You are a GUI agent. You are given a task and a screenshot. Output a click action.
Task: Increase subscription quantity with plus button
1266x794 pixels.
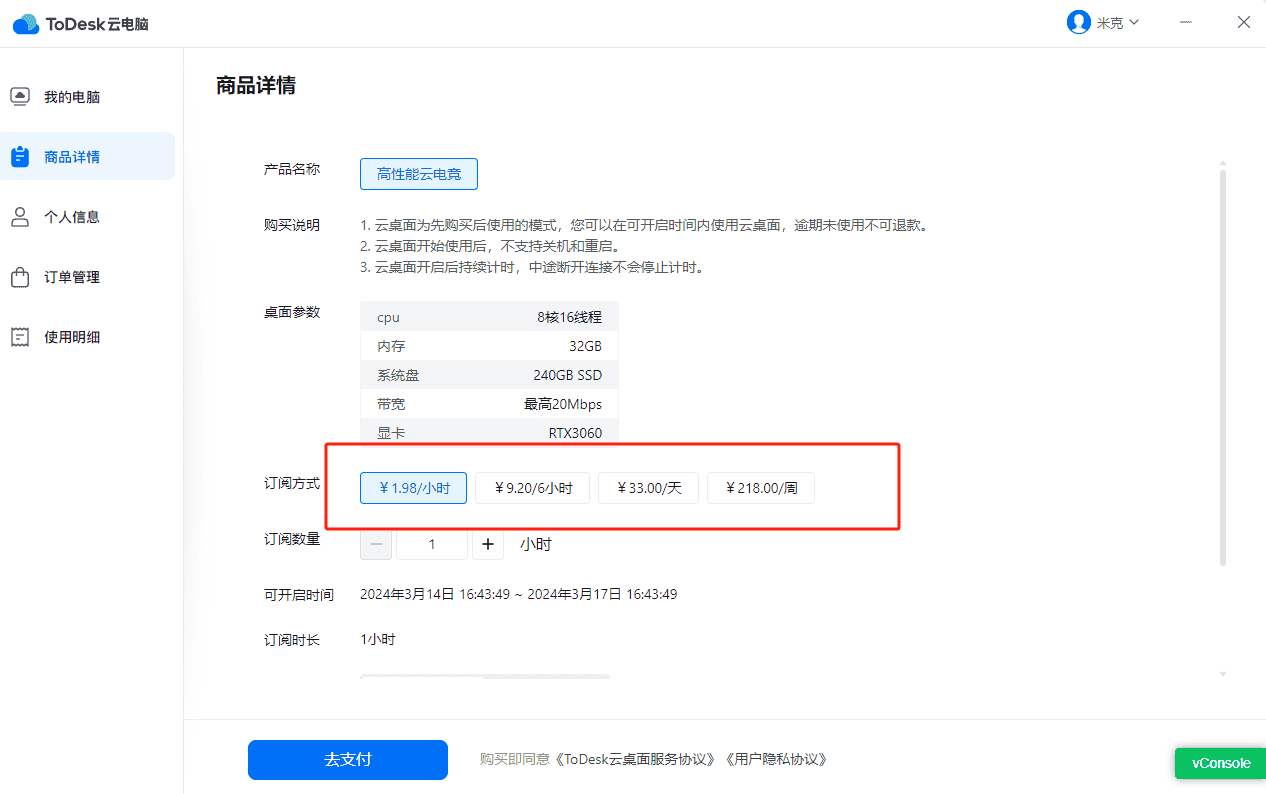tap(488, 544)
